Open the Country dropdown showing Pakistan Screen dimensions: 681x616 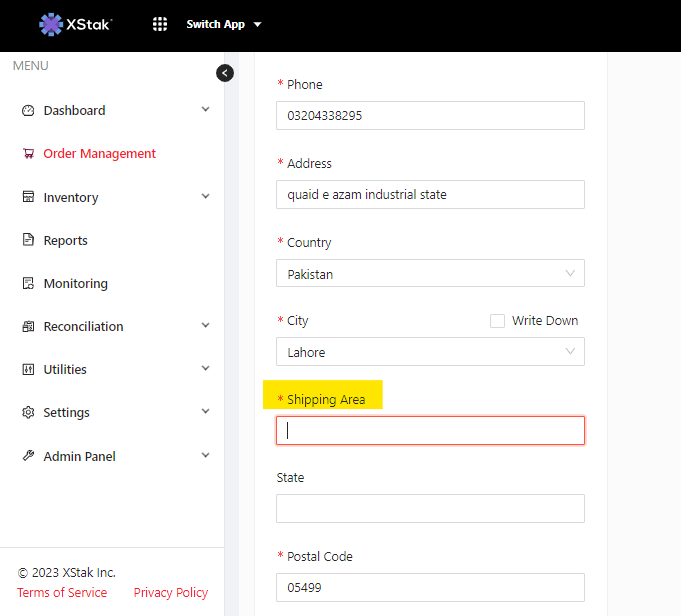coord(430,274)
